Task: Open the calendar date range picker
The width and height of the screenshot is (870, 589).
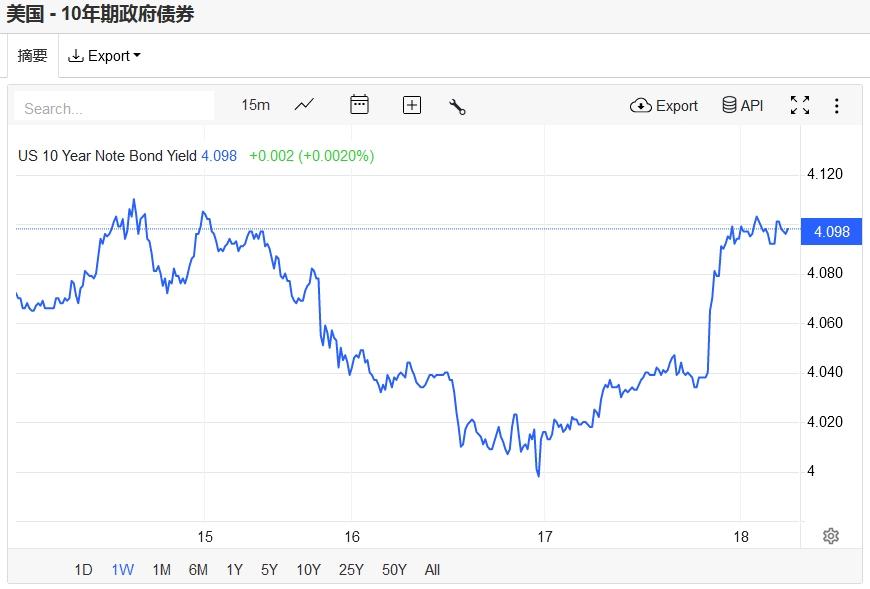Action: click(x=359, y=105)
